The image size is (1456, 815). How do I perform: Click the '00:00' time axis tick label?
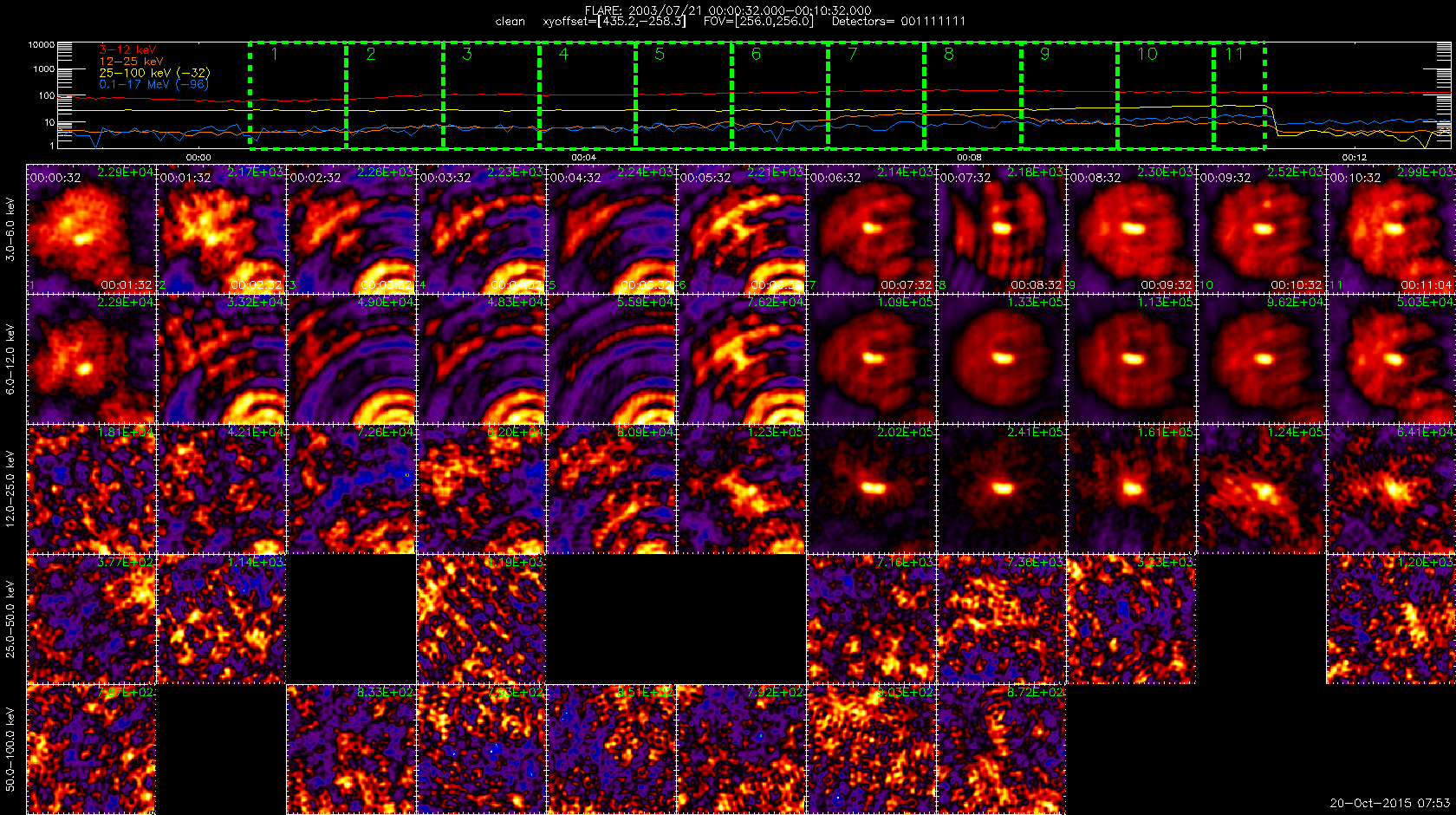[198, 158]
